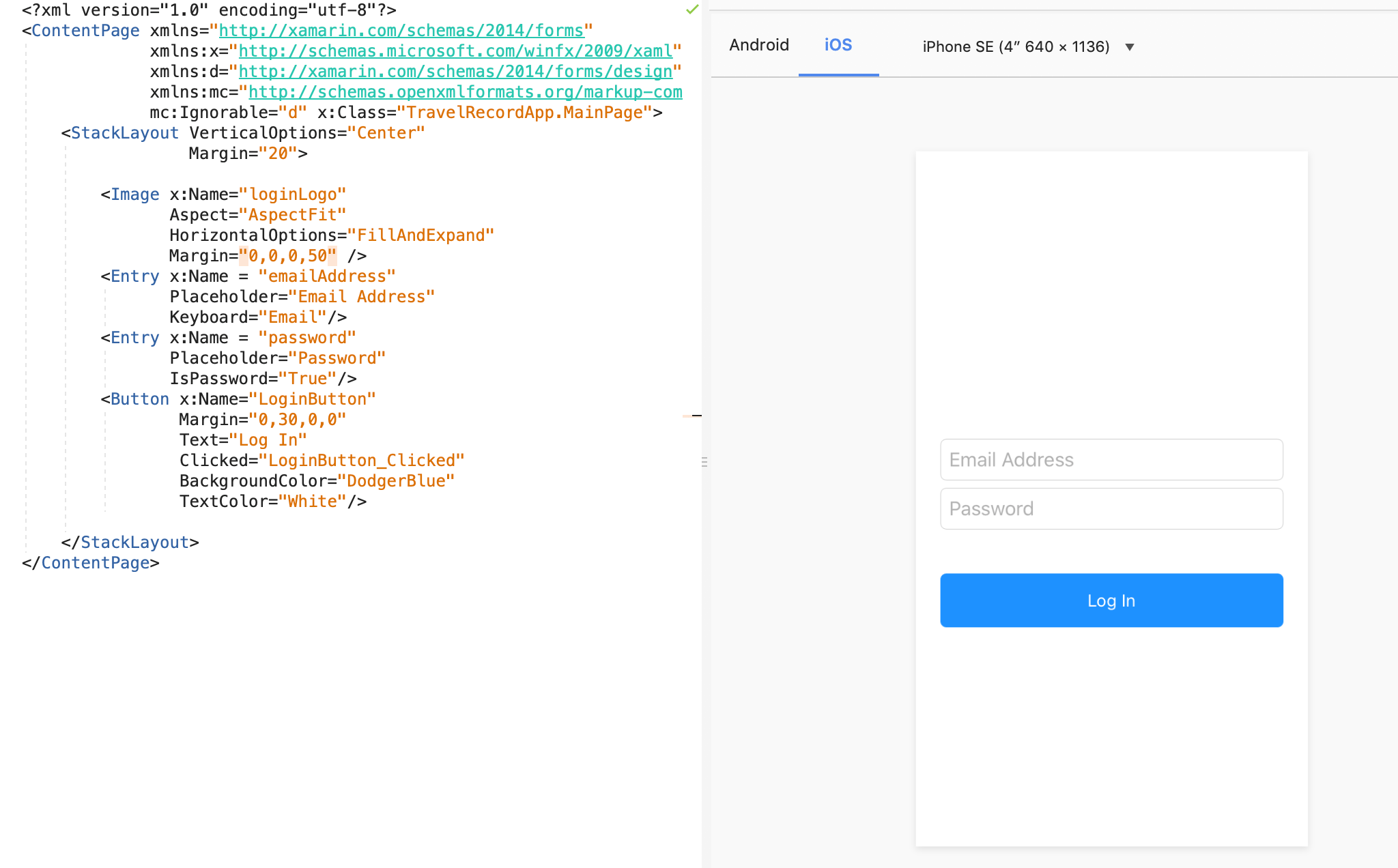Click the Image tag name in code

click(x=134, y=194)
